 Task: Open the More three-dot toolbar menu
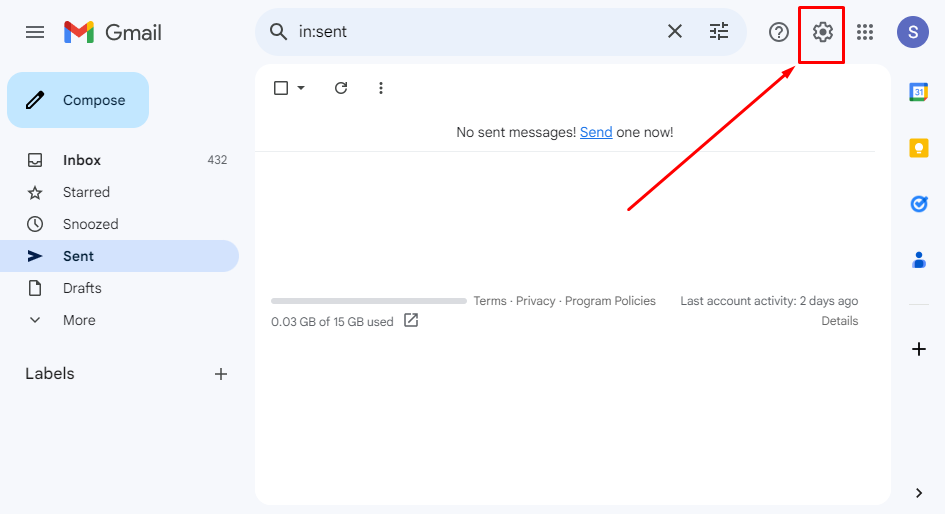(x=380, y=88)
